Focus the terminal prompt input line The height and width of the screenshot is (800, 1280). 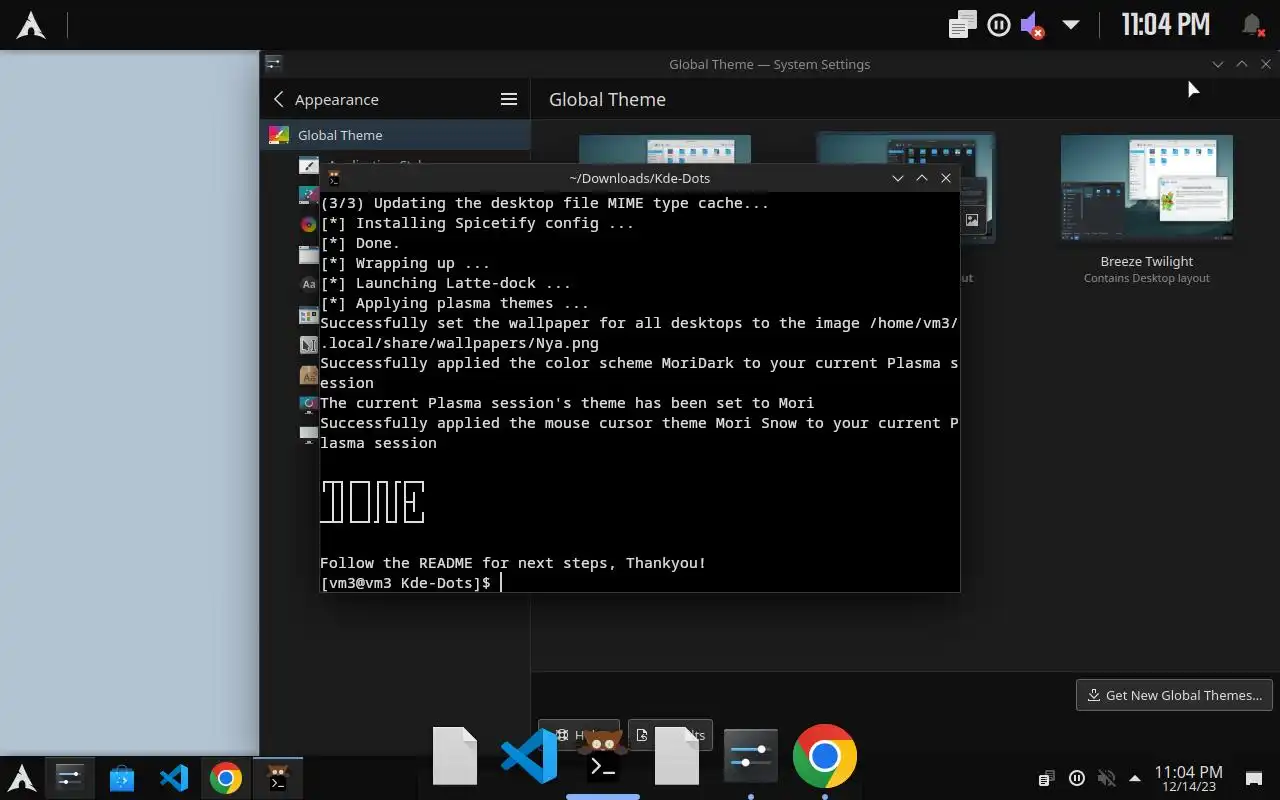pyautogui.click(x=639, y=583)
